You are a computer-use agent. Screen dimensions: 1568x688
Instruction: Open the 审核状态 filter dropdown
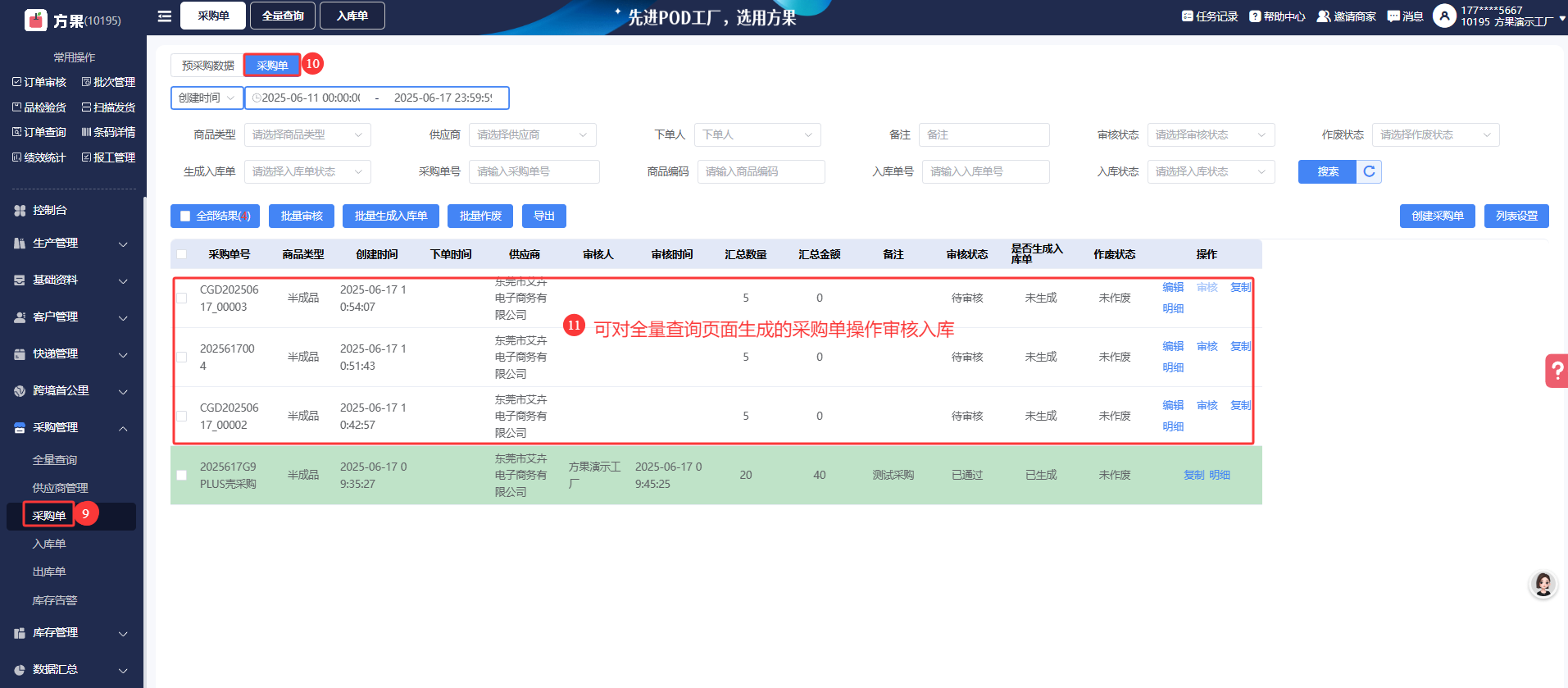1211,135
